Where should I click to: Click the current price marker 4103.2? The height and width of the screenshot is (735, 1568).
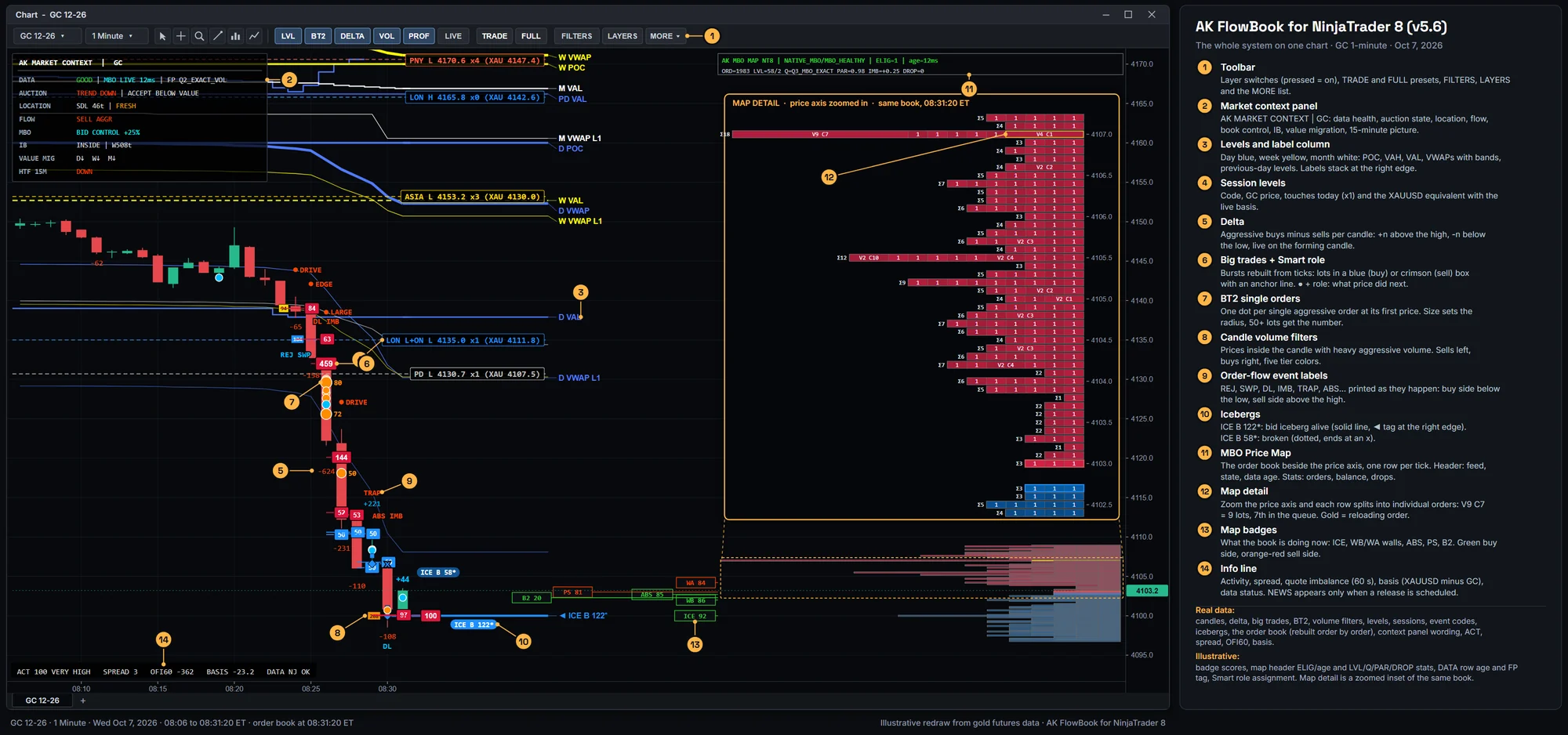(1147, 591)
